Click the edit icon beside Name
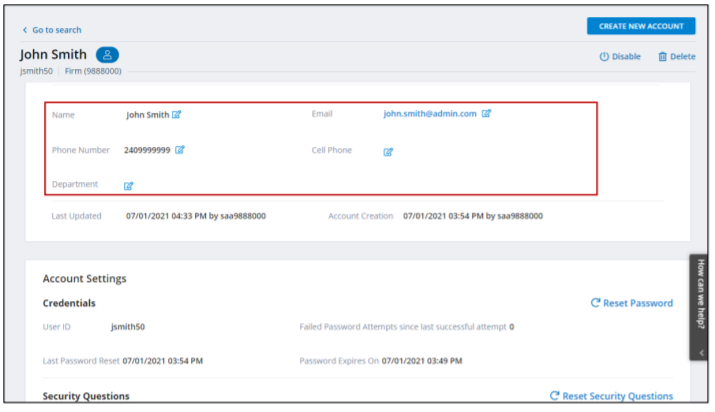 click(177, 115)
